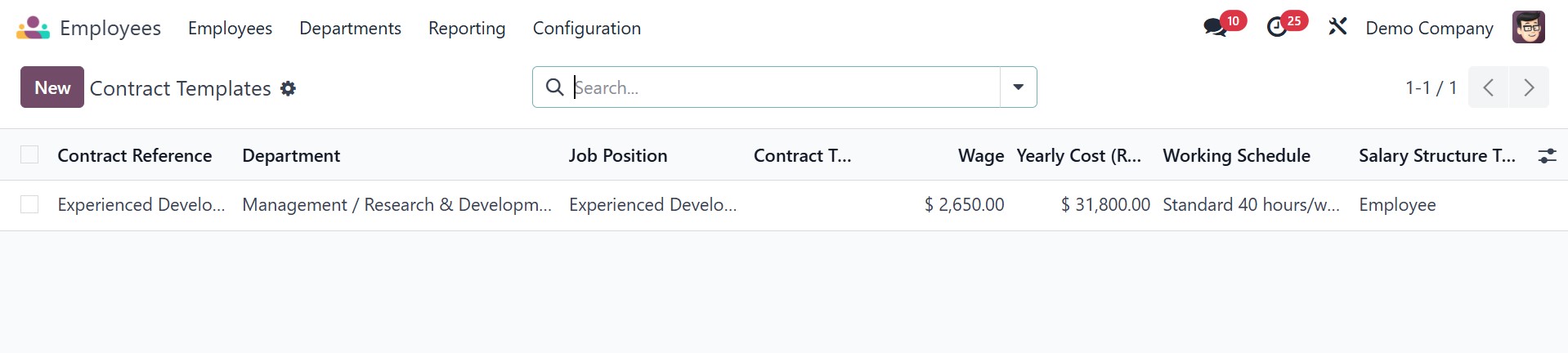Toggle the select-all header checkbox
The image size is (1568, 353).
[x=29, y=154]
